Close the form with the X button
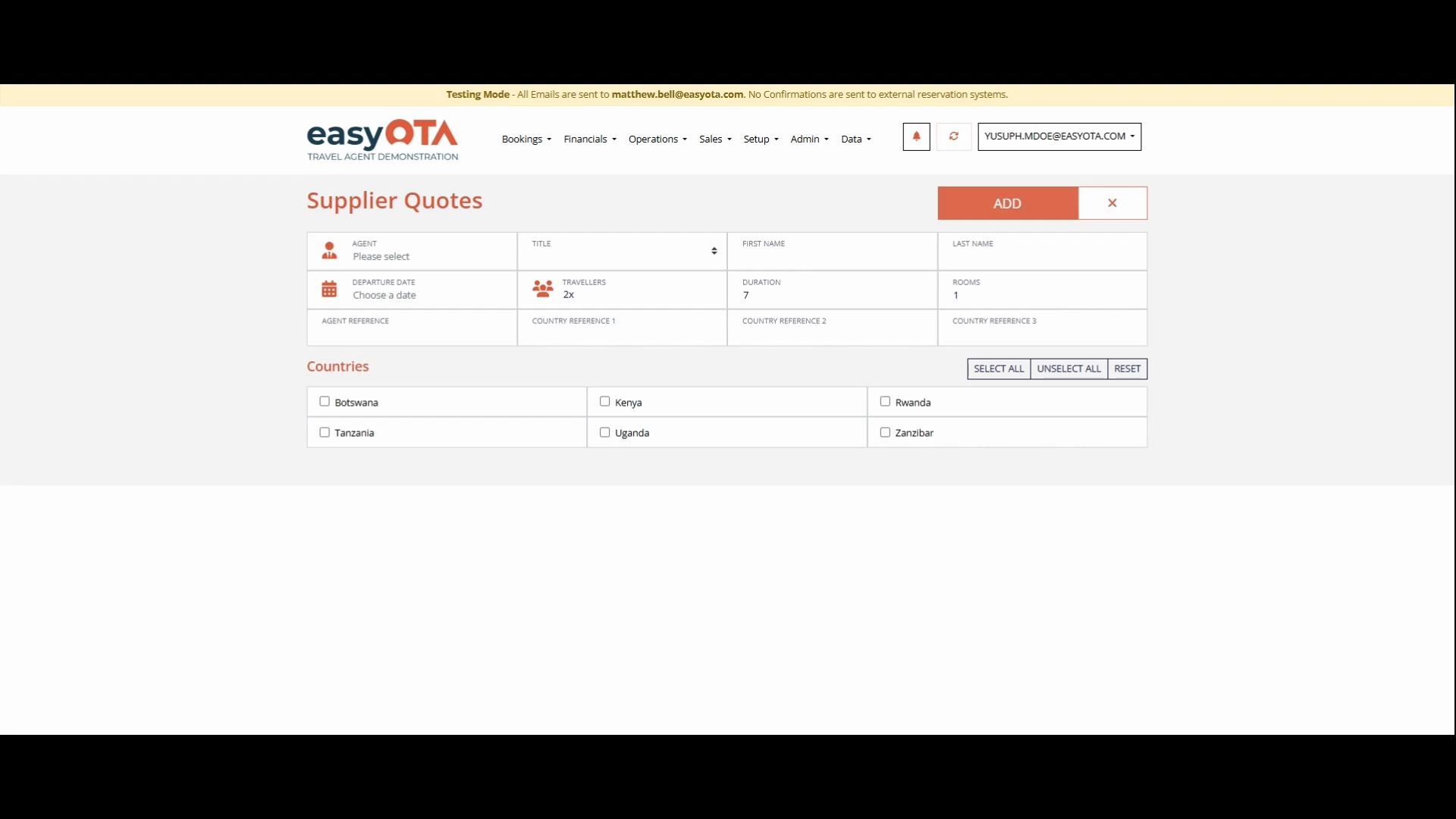The image size is (1456, 819). (1112, 203)
